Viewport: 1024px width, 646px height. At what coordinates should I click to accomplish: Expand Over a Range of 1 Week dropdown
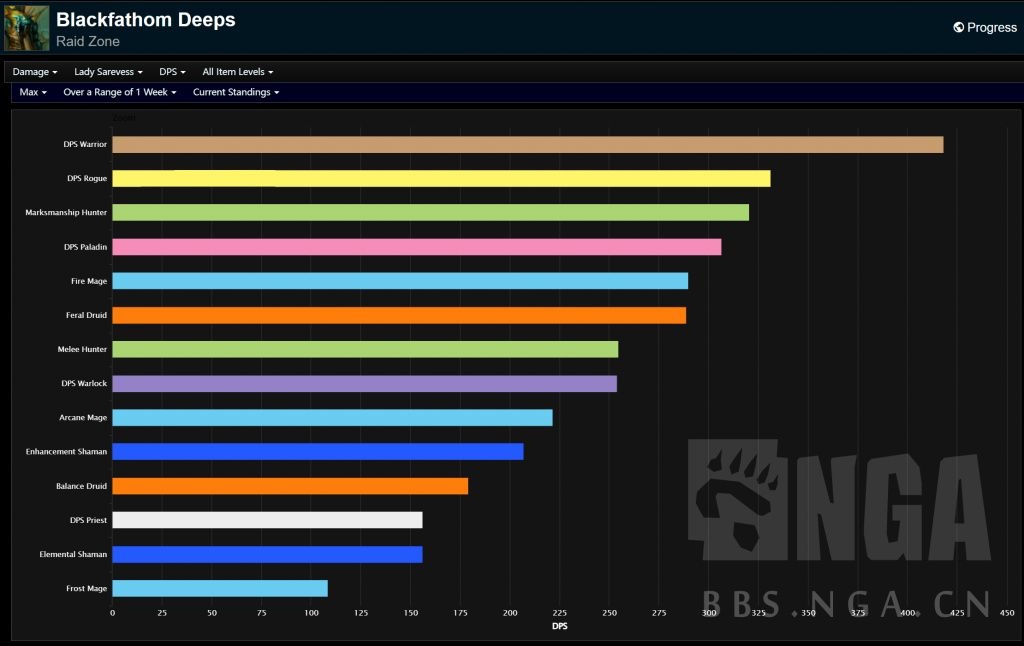[x=120, y=92]
